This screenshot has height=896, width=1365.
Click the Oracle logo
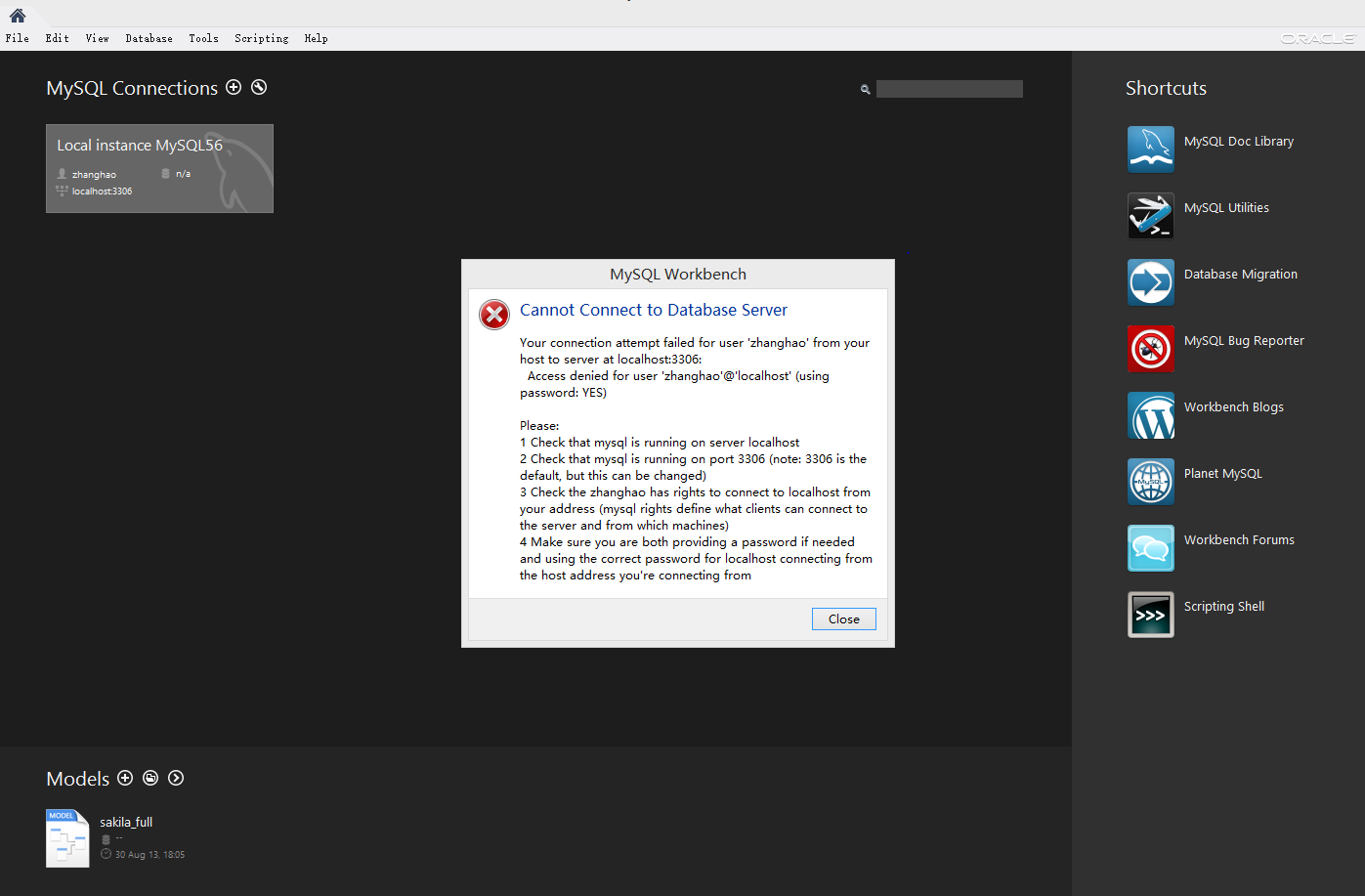(1317, 39)
